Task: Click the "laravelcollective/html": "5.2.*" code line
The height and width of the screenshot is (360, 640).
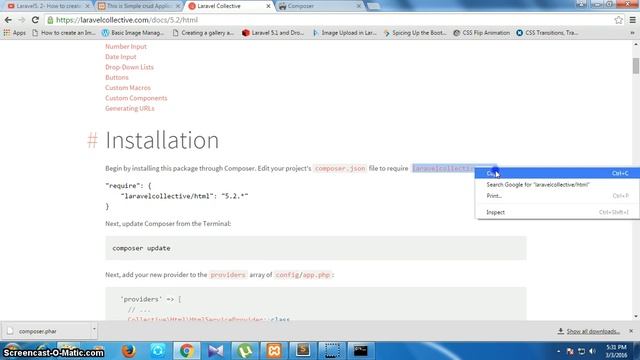Action: tap(184, 196)
